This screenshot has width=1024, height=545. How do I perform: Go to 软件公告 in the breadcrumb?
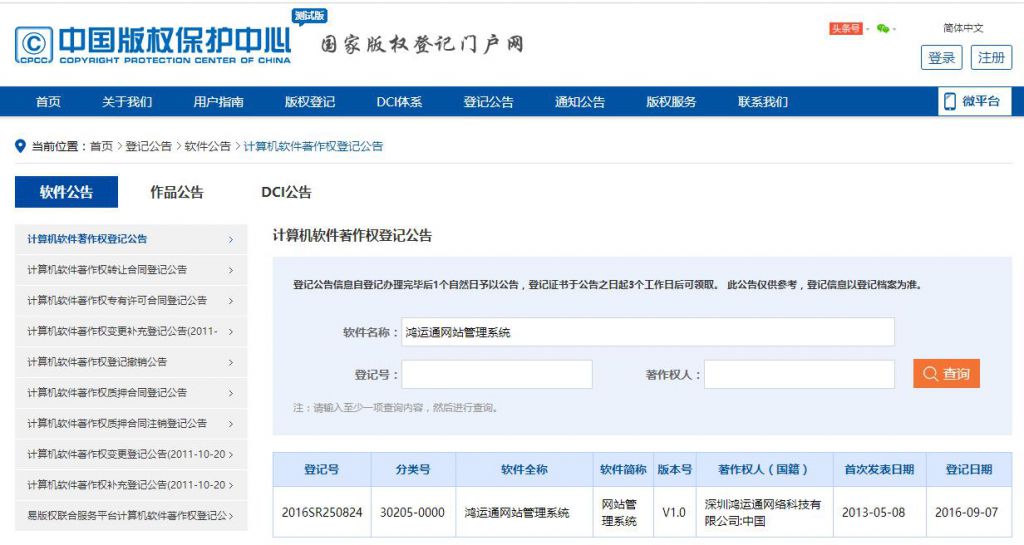pos(208,146)
